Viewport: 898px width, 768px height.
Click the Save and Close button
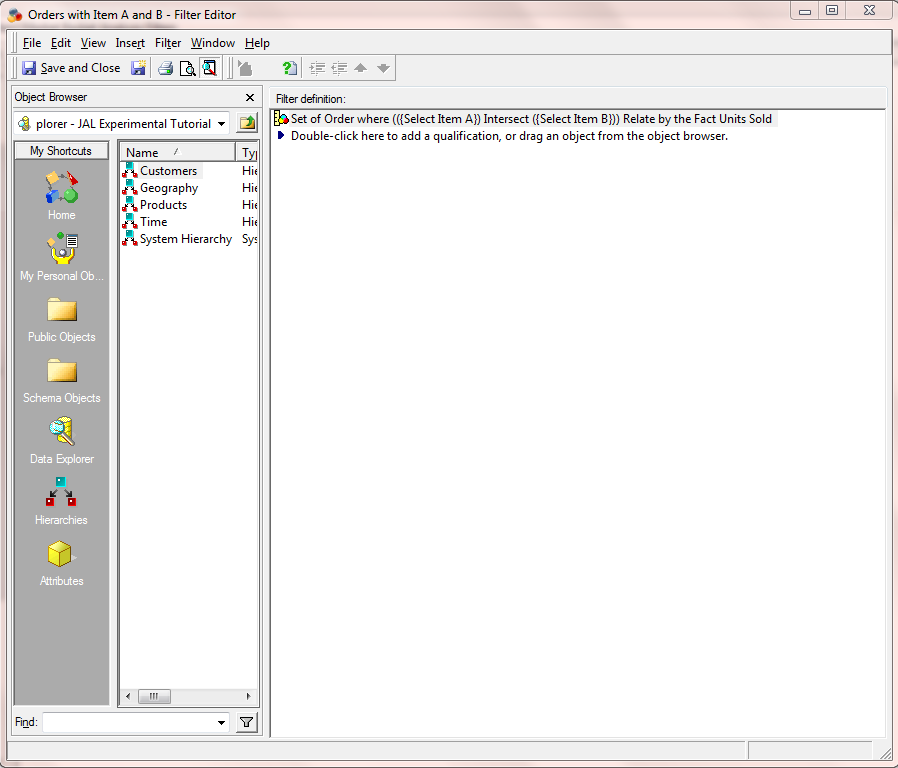(x=71, y=67)
